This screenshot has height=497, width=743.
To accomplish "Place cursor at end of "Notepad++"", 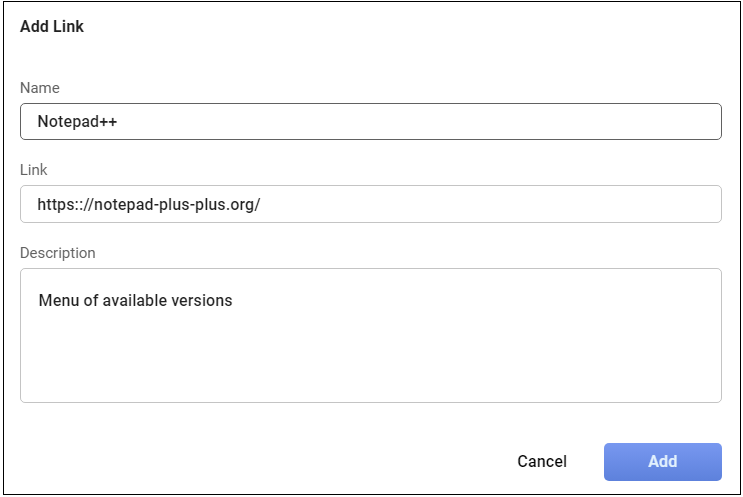I will [x=120, y=122].
